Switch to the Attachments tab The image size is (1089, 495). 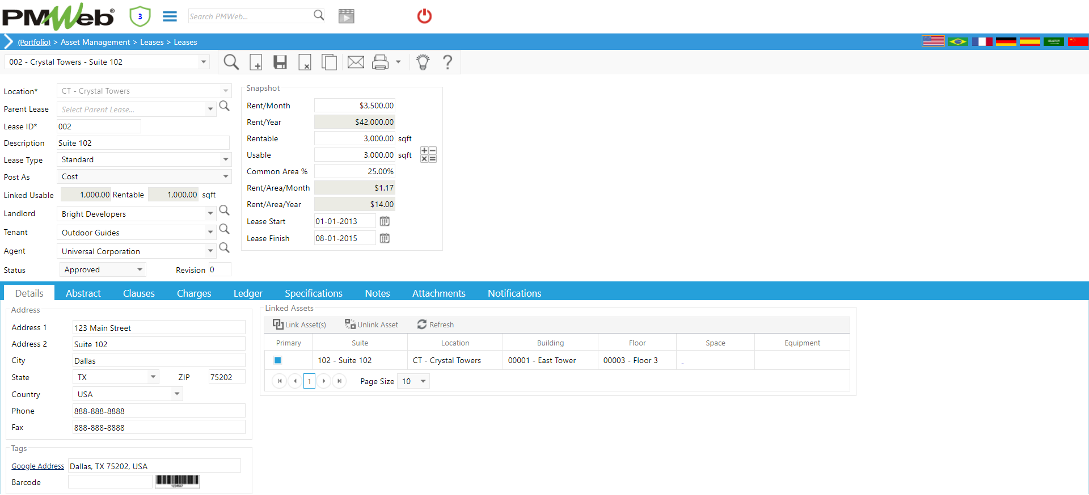click(x=439, y=293)
